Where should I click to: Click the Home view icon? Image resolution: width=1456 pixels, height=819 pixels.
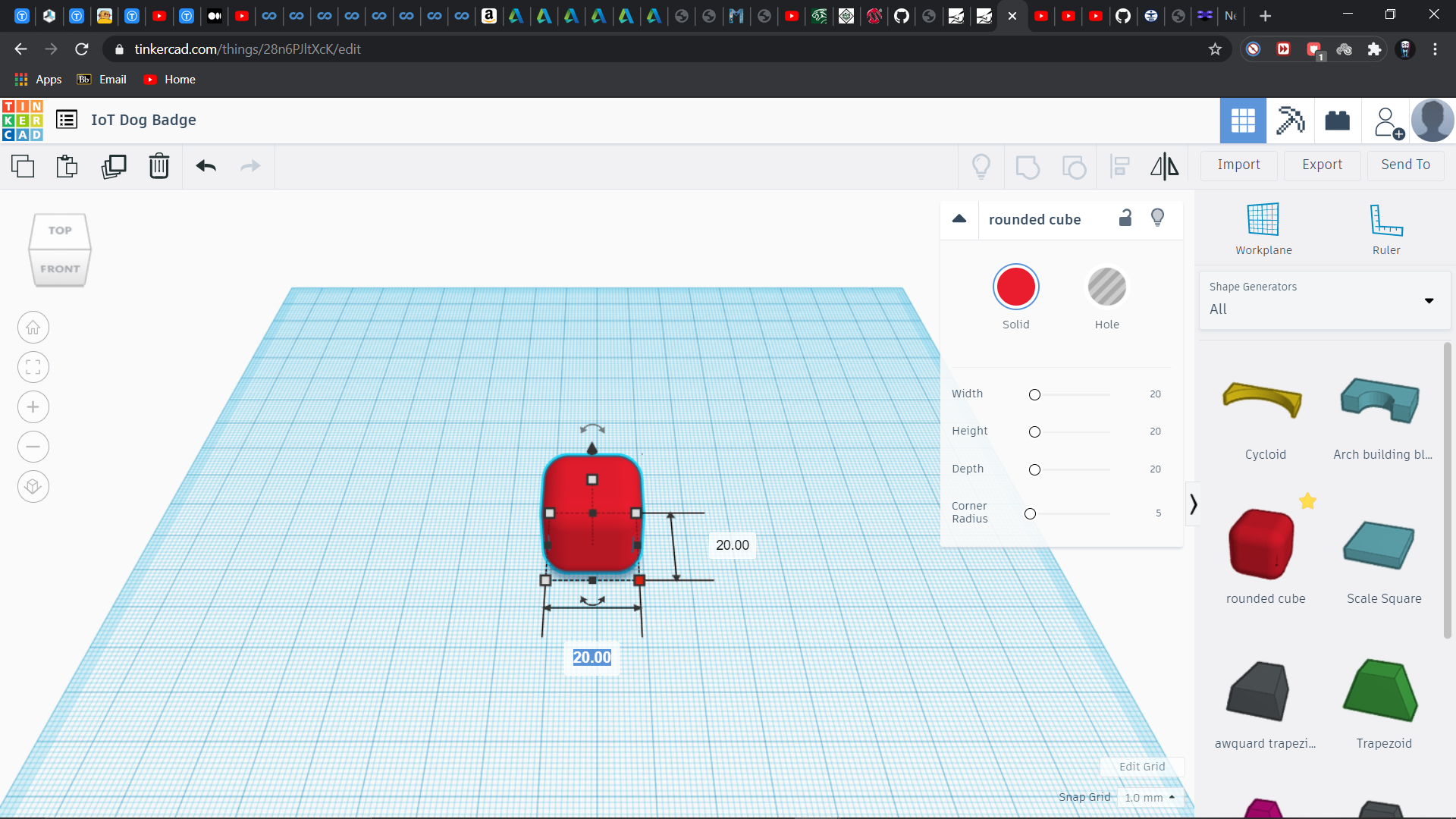coord(33,328)
